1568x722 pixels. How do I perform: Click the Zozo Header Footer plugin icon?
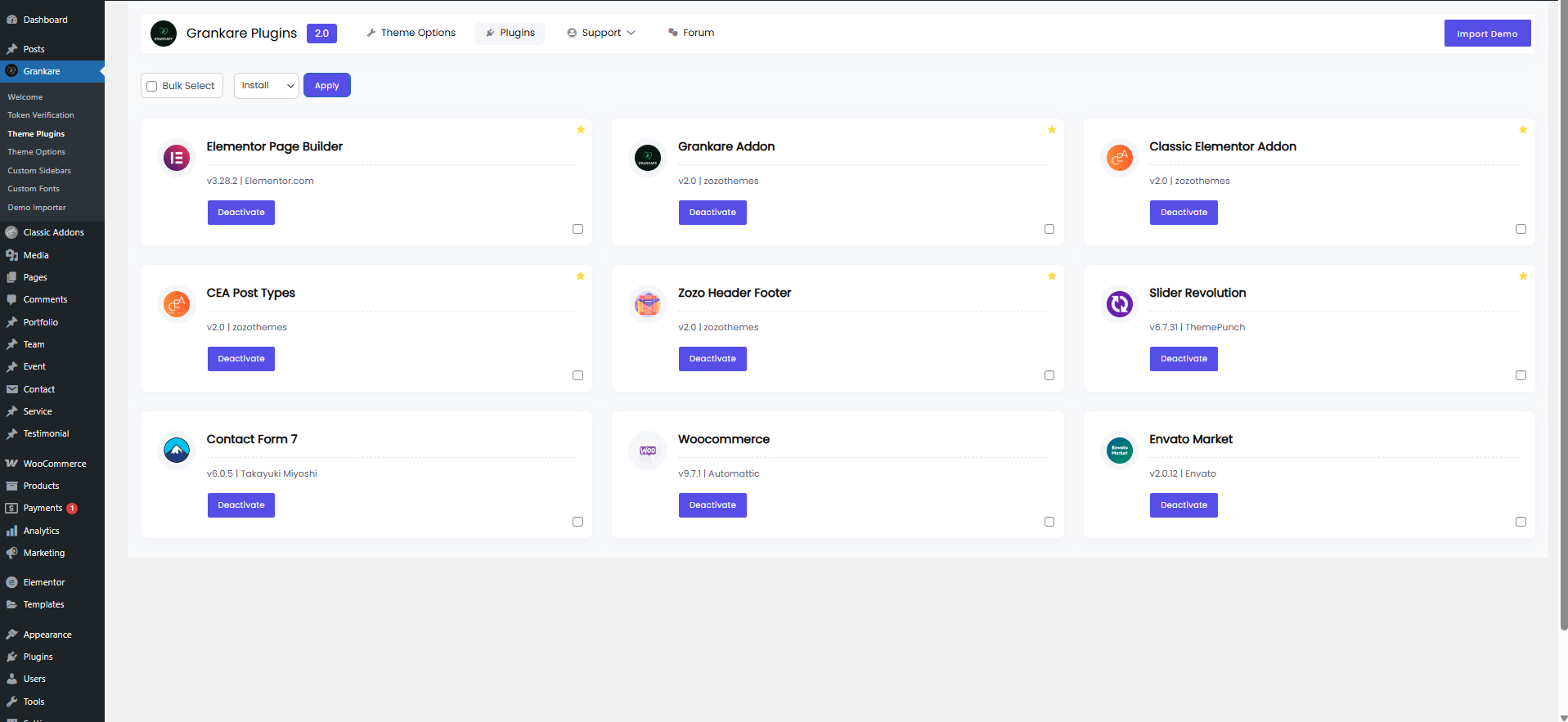tap(648, 304)
